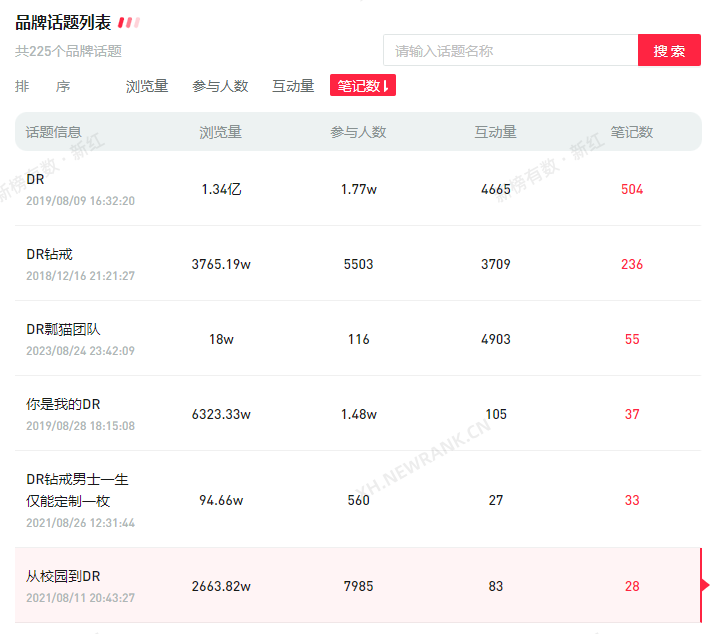728x634 pixels.
Task: Select the 5503 participants value
Action: click(358, 264)
